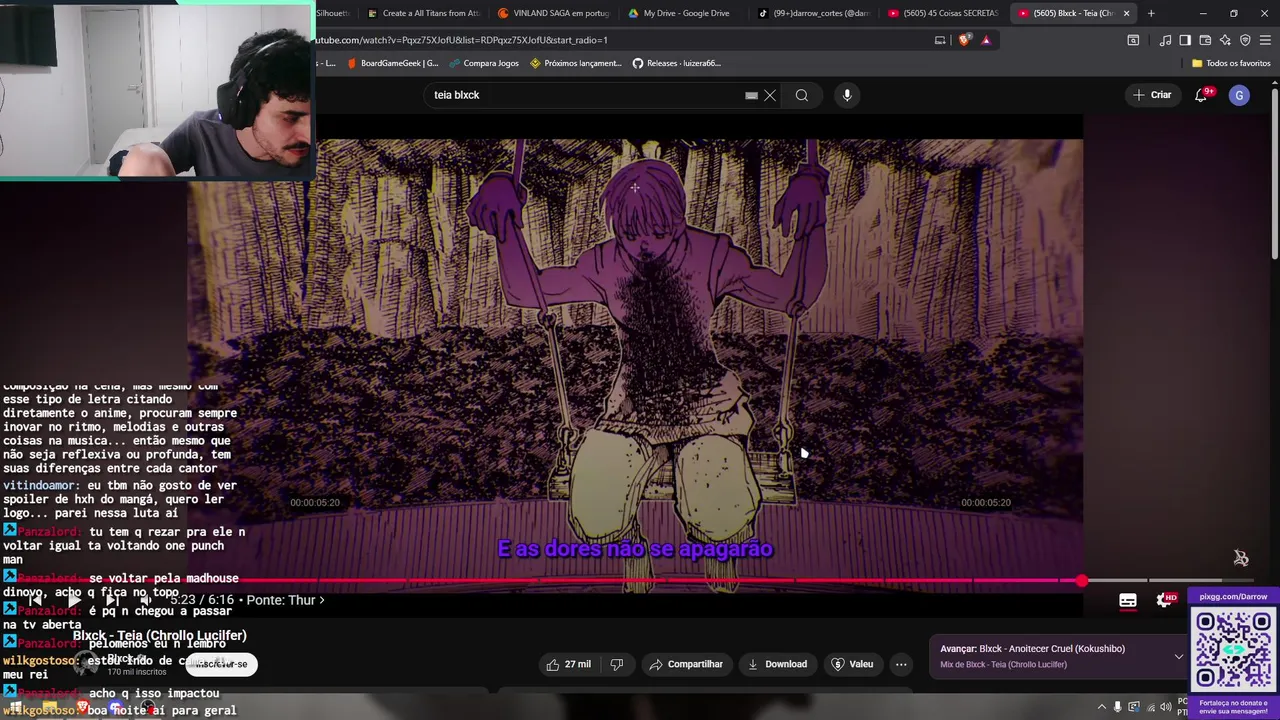Open the browser hamburger main menu
This screenshot has width=1280, height=720.
1265,40
